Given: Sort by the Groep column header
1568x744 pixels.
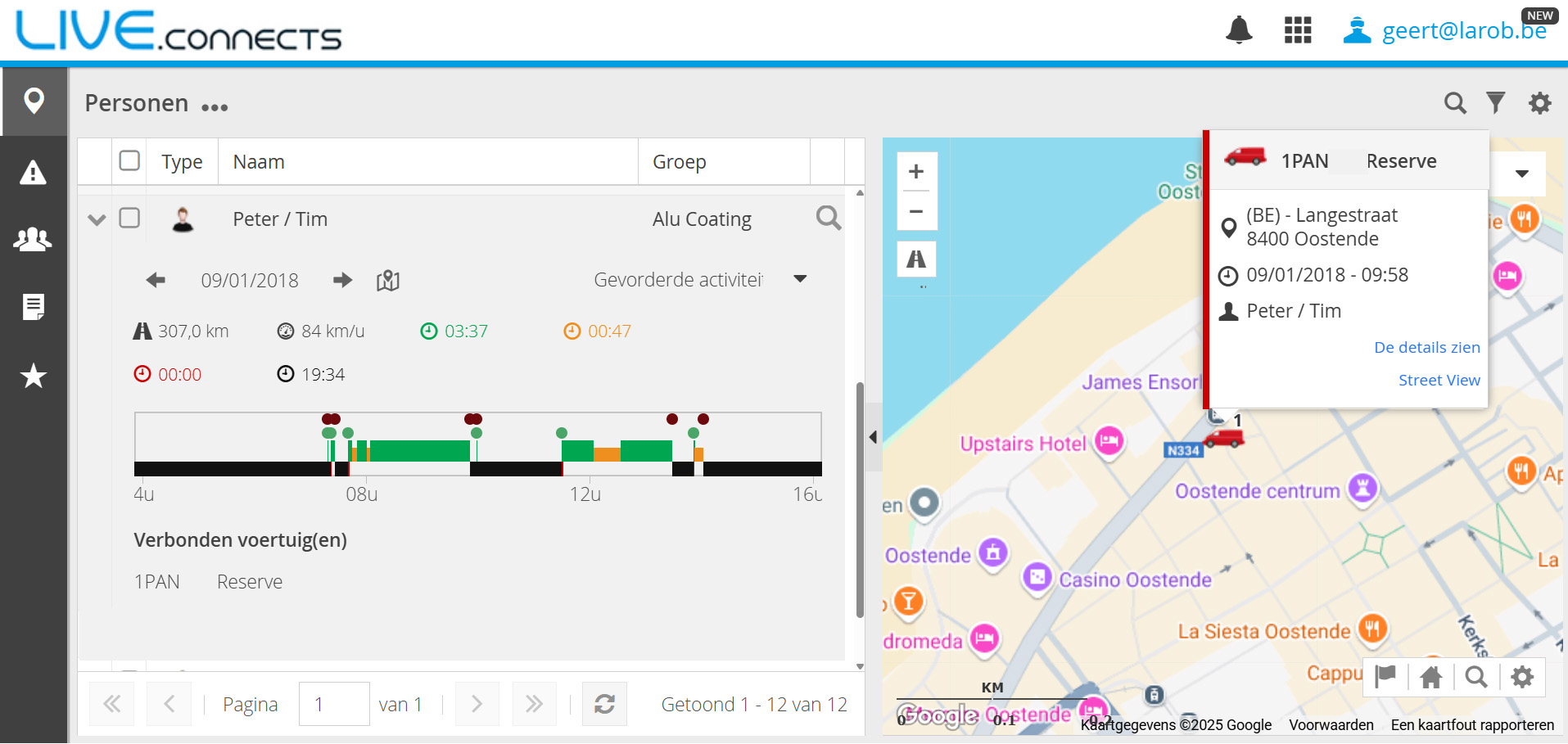Looking at the screenshot, I should click(x=724, y=161).
